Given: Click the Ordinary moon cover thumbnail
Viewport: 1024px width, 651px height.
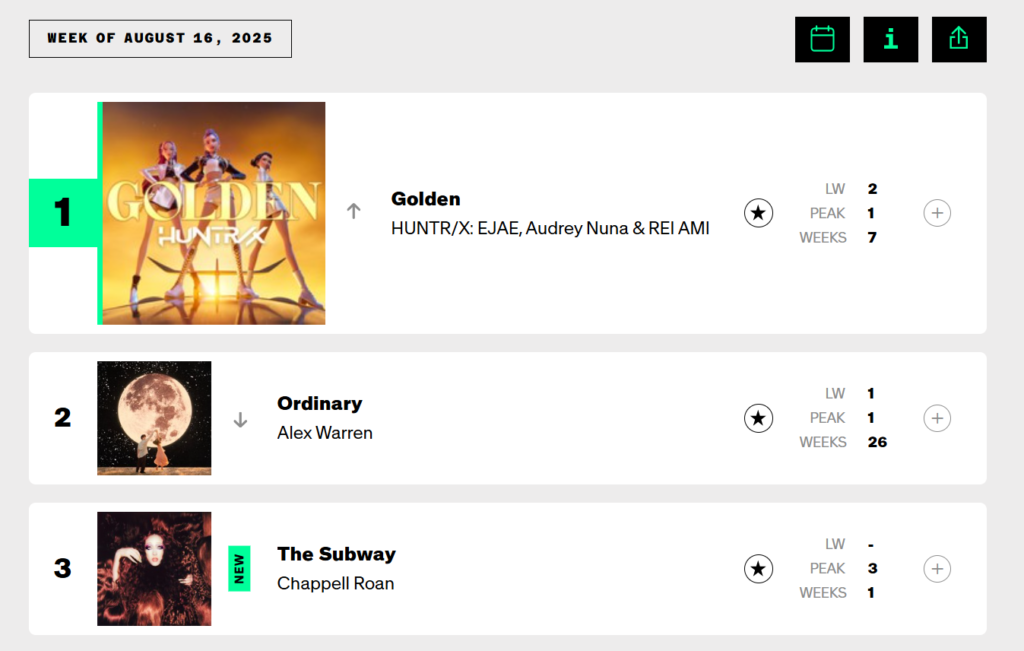Looking at the screenshot, I should [x=154, y=418].
